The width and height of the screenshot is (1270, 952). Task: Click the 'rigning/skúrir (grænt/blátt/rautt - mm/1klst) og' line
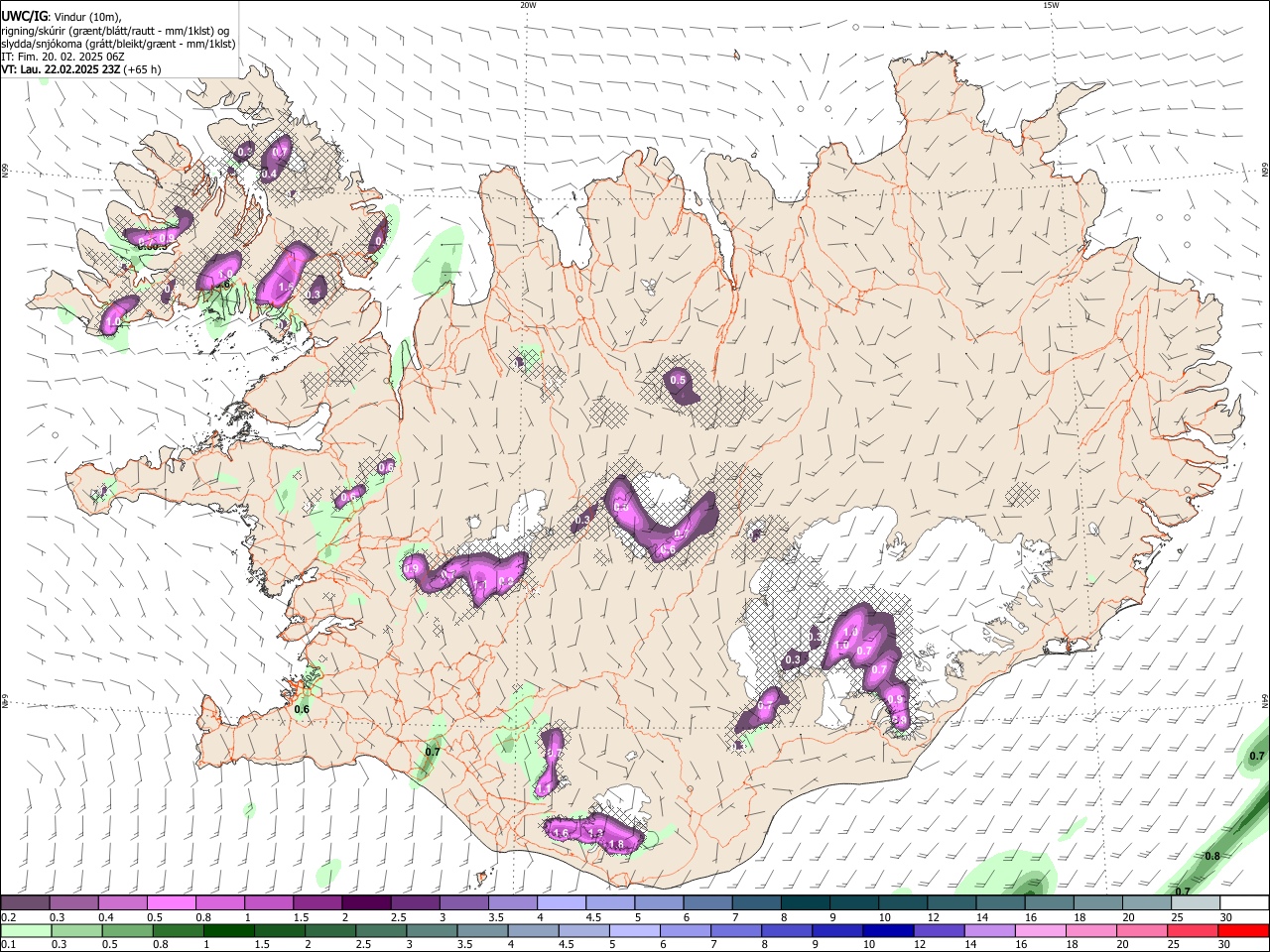point(115,30)
